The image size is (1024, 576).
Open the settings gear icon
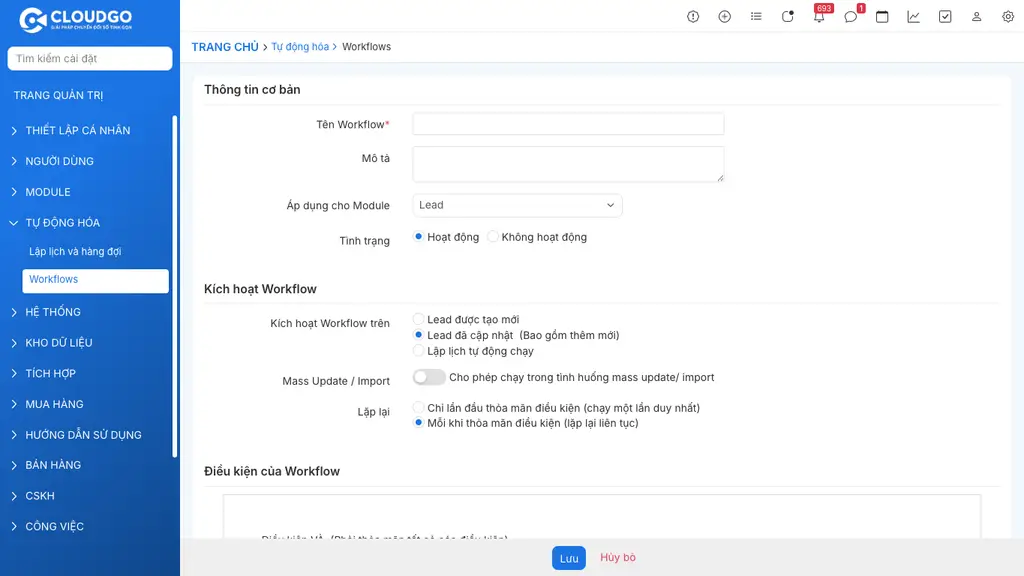1008,17
